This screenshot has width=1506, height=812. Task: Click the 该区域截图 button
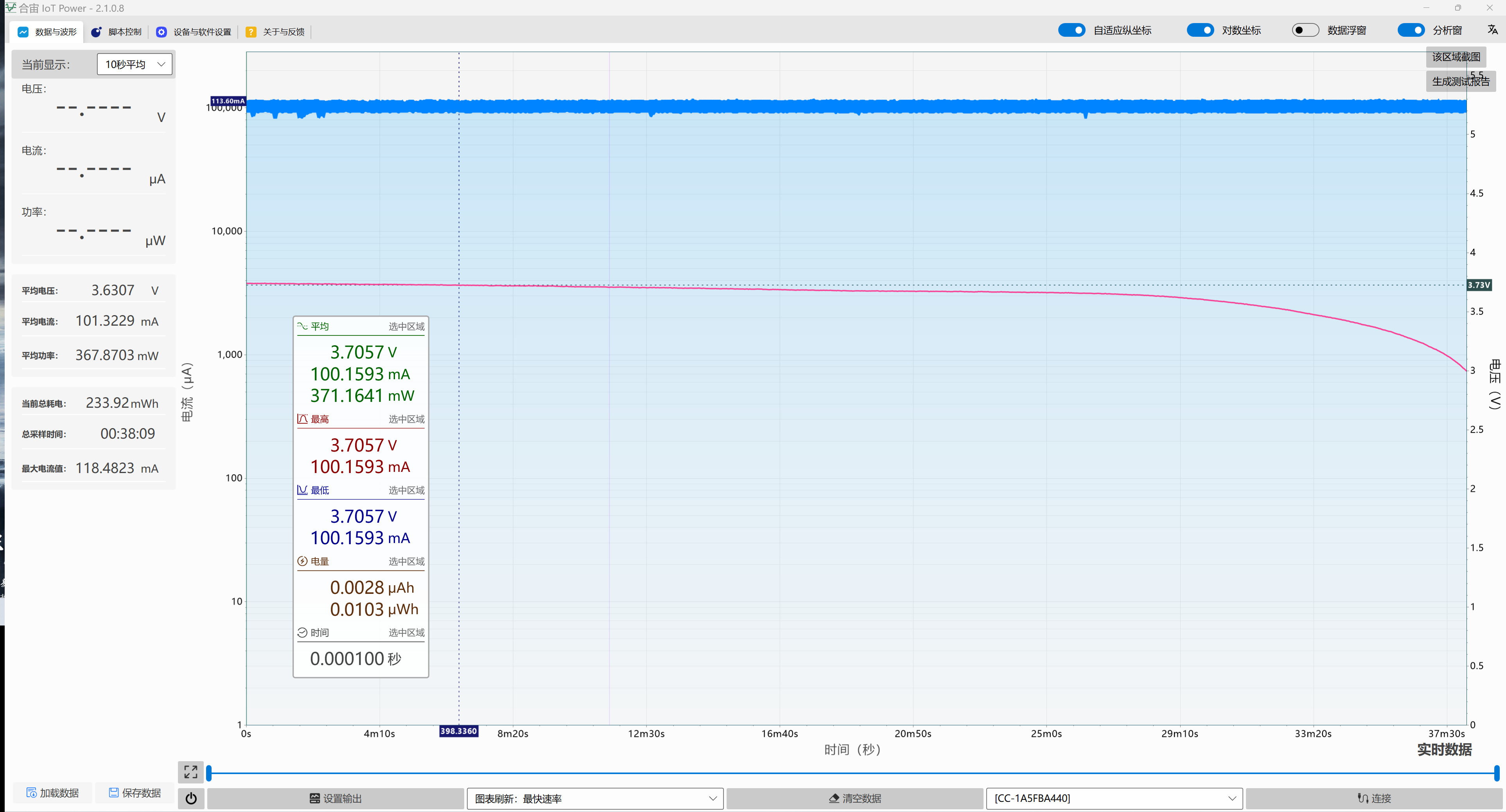[x=1456, y=57]
